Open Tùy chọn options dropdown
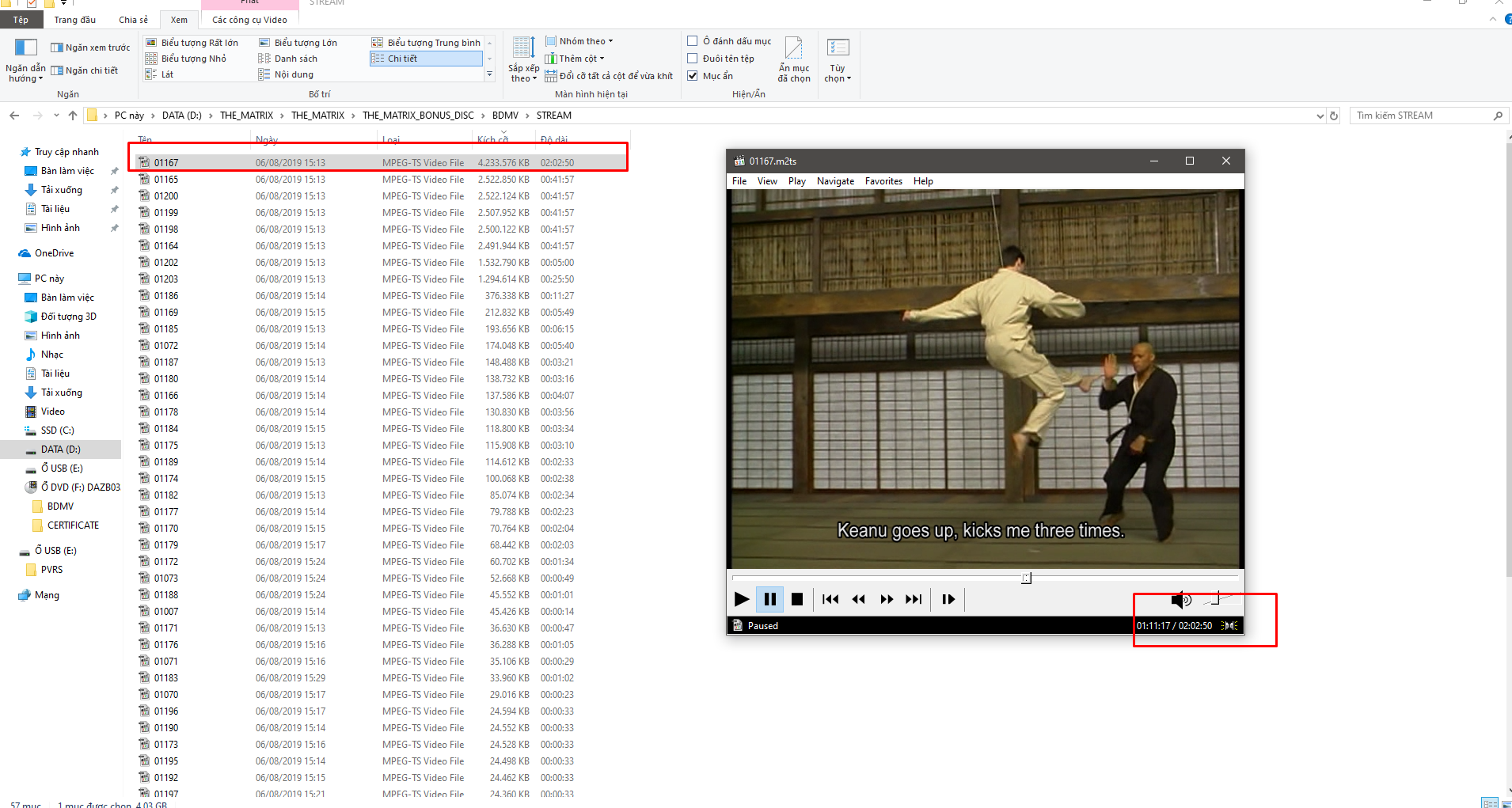This screenshot has width=1512, height=808. point(838,60)
